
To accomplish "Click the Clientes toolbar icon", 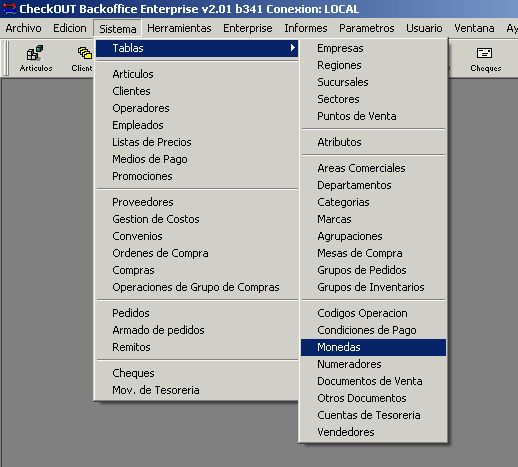I will click(x=82, y=59).
